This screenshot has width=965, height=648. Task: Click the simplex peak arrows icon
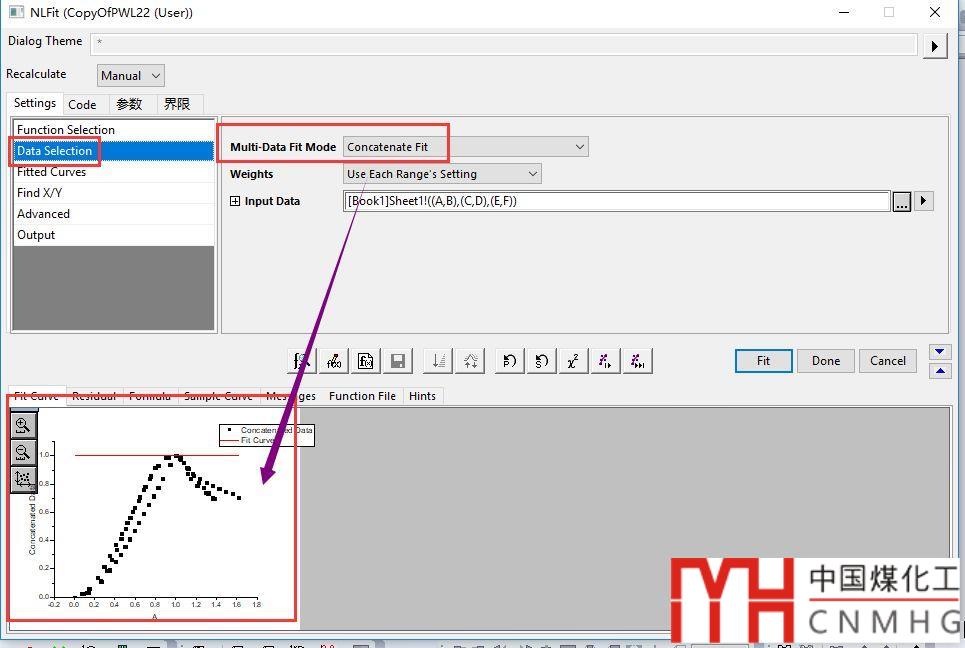470,361
